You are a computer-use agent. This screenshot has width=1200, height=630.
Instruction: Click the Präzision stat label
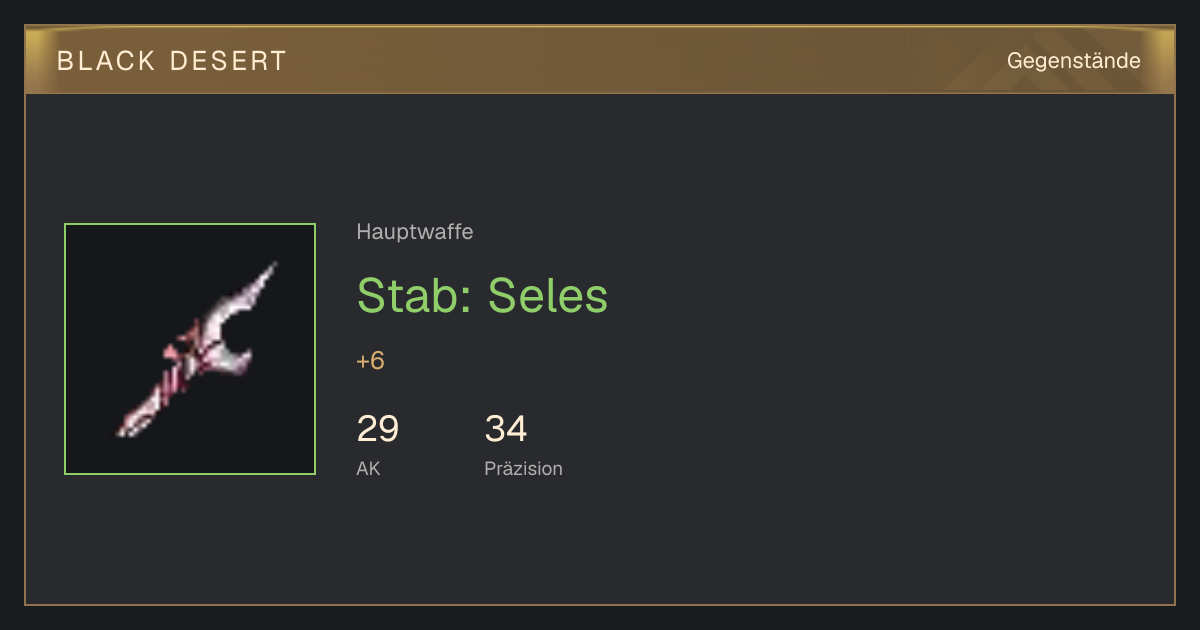click(x=523, y=468)
